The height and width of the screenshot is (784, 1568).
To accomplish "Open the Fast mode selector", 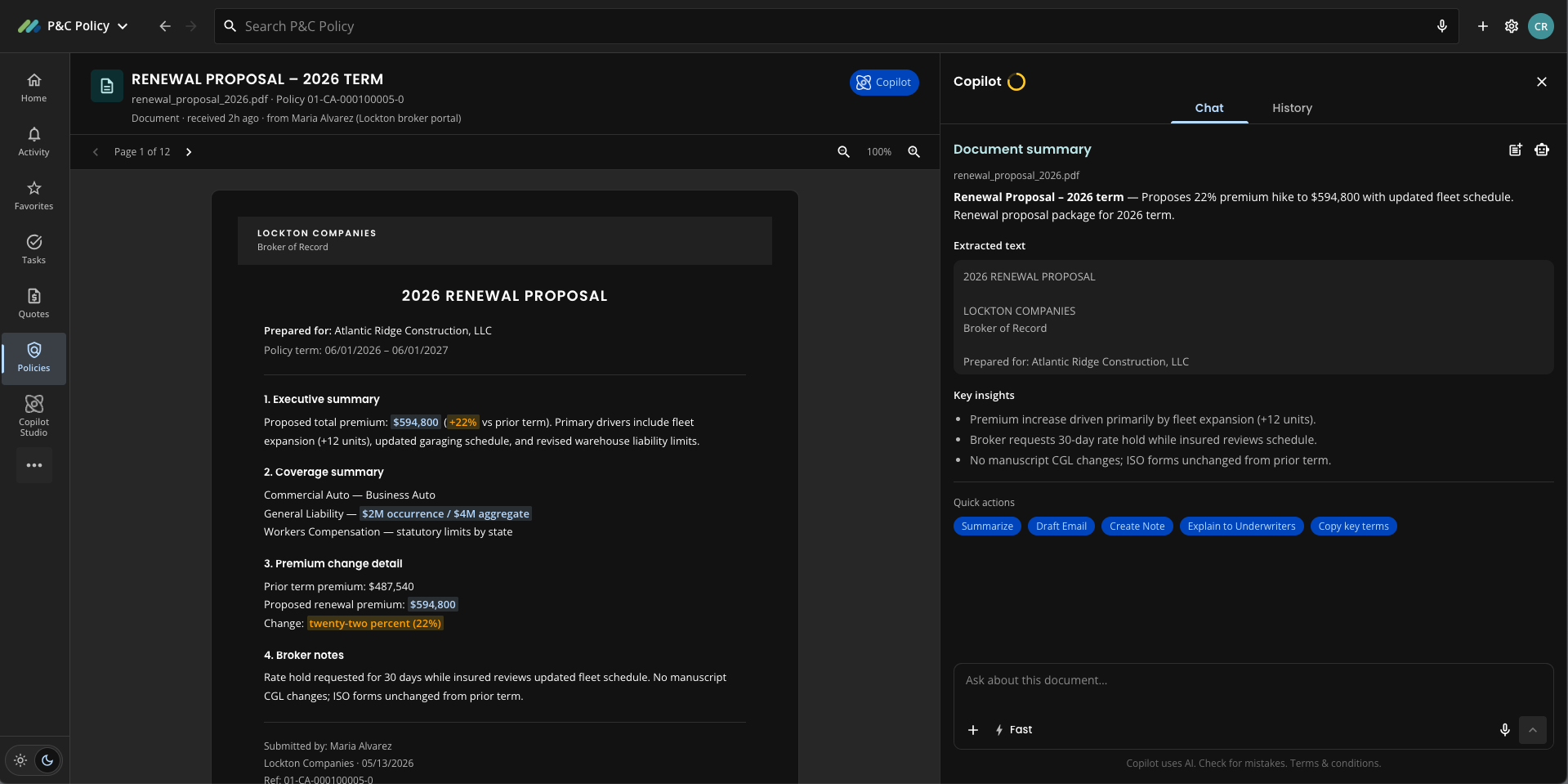I will click(x=1013, y=730).
